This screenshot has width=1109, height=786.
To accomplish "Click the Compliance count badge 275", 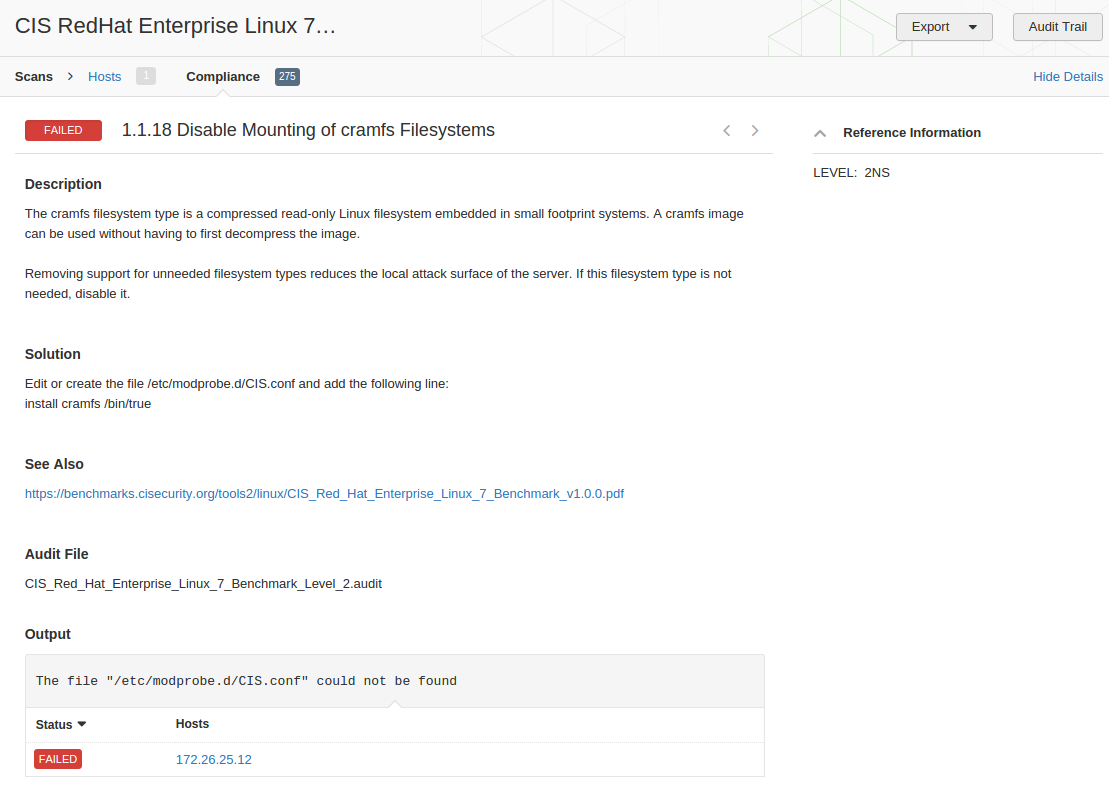I will [x=287, y=76].
